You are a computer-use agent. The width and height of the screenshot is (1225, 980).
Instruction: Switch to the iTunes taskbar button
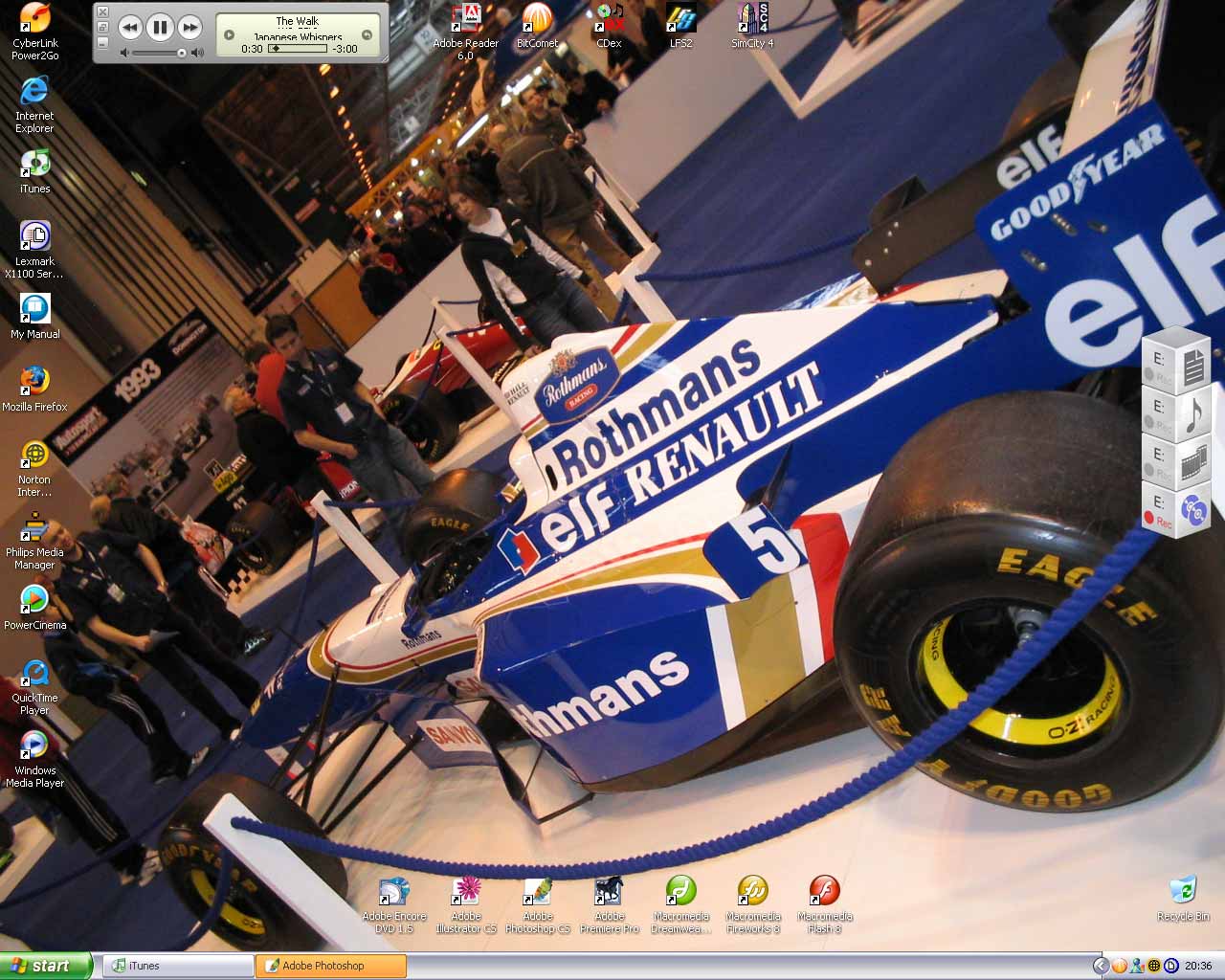point(178,966)
